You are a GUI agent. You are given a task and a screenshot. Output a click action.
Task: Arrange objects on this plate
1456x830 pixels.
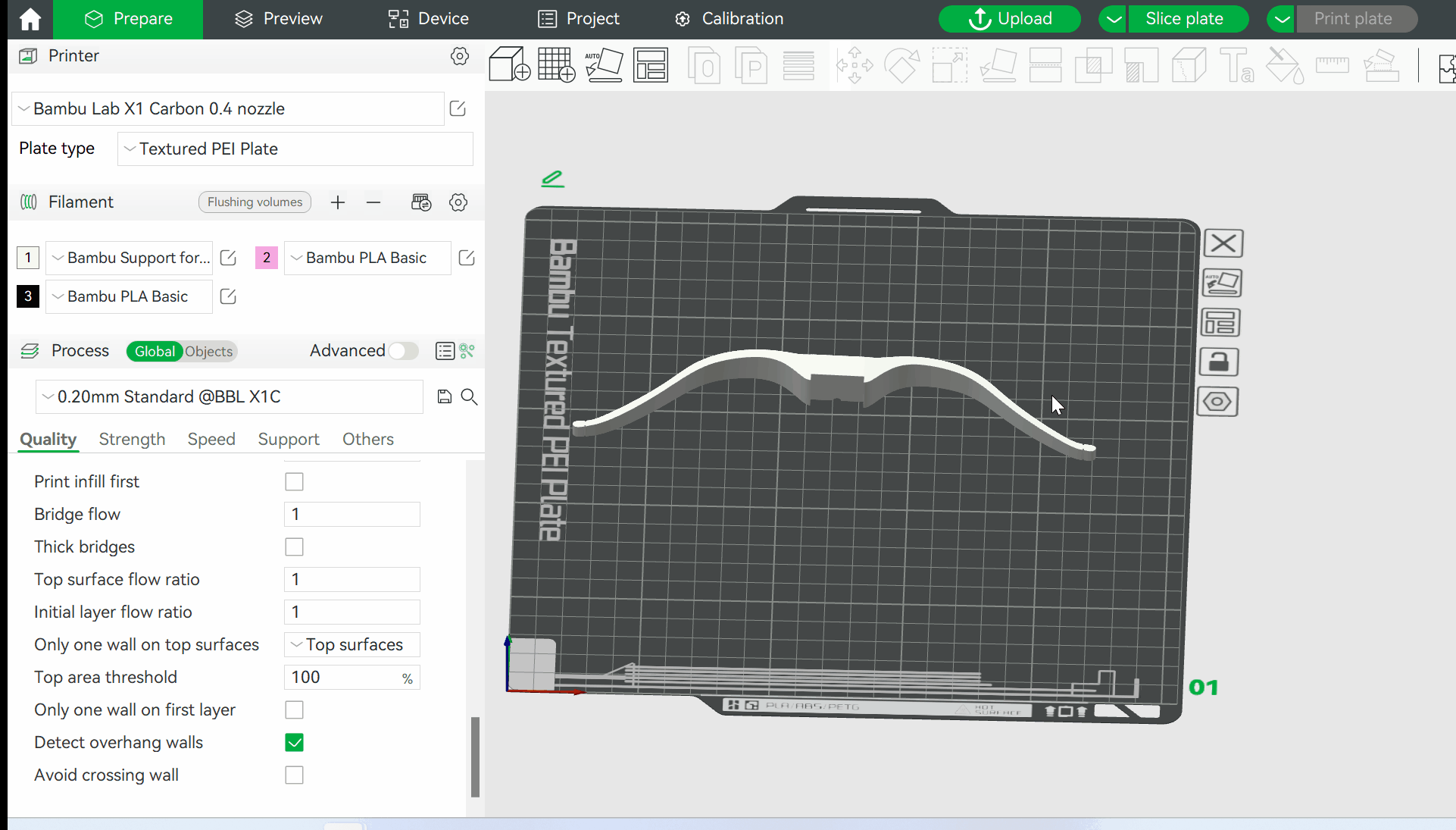[1220, 322]
